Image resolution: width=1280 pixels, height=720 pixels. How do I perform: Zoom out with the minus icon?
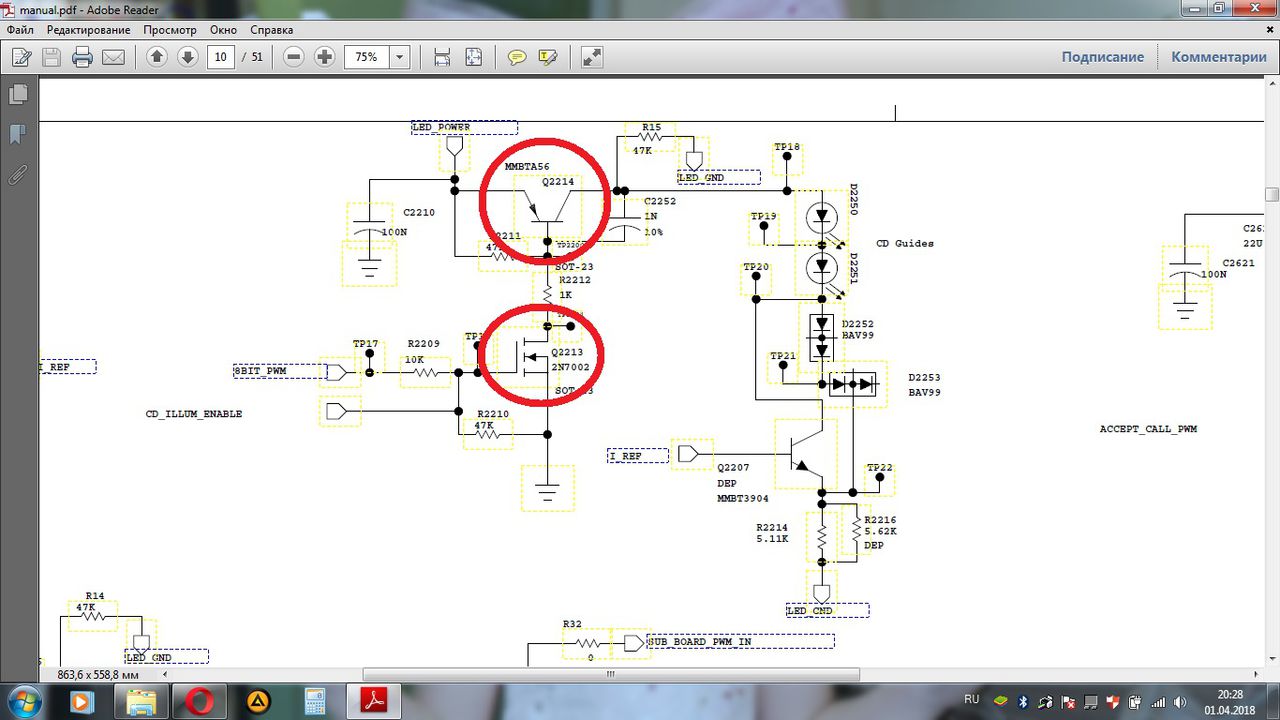point(294,57)
